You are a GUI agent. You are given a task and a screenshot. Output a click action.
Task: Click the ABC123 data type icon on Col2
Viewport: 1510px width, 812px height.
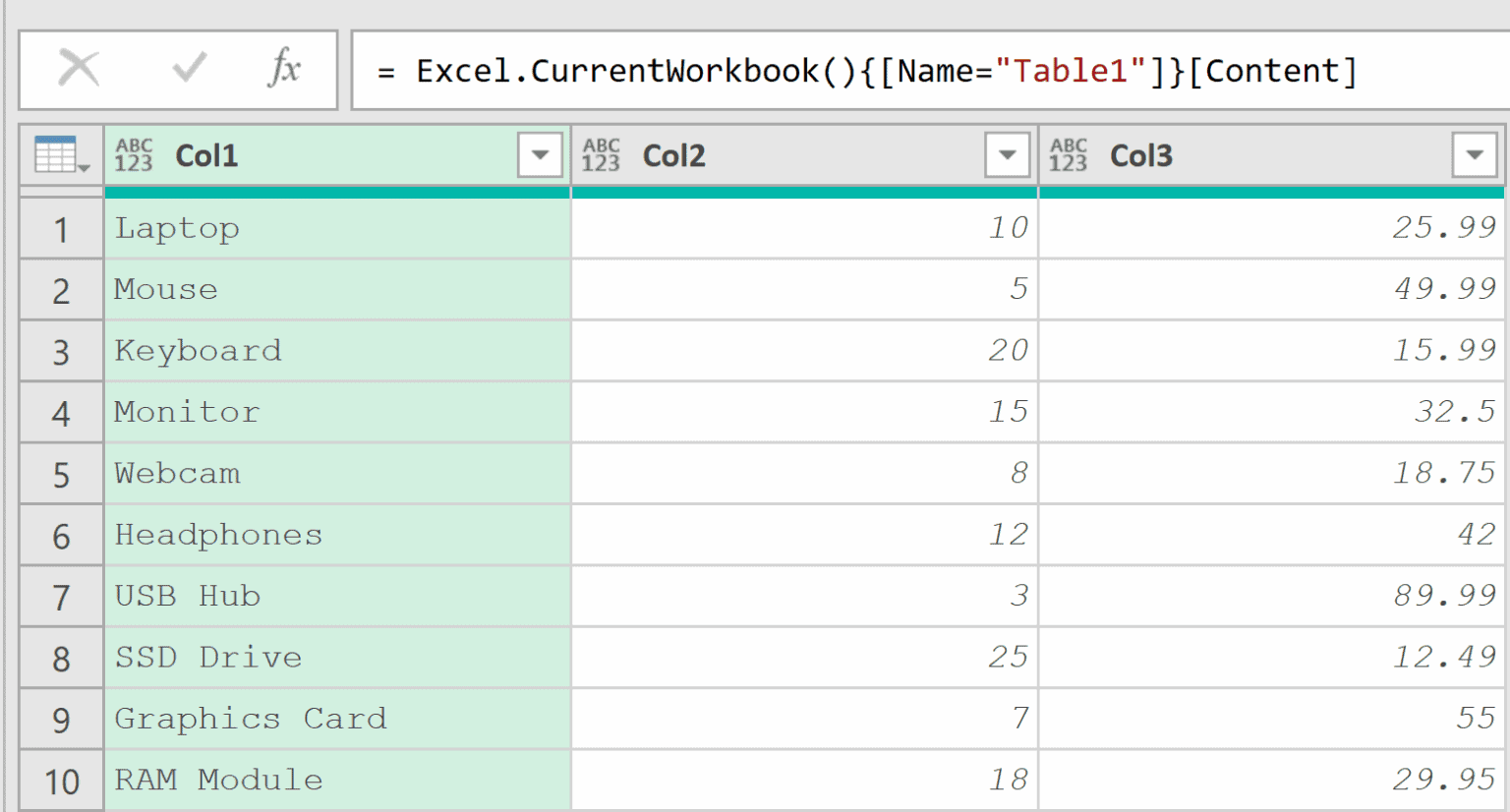[602, 154]
